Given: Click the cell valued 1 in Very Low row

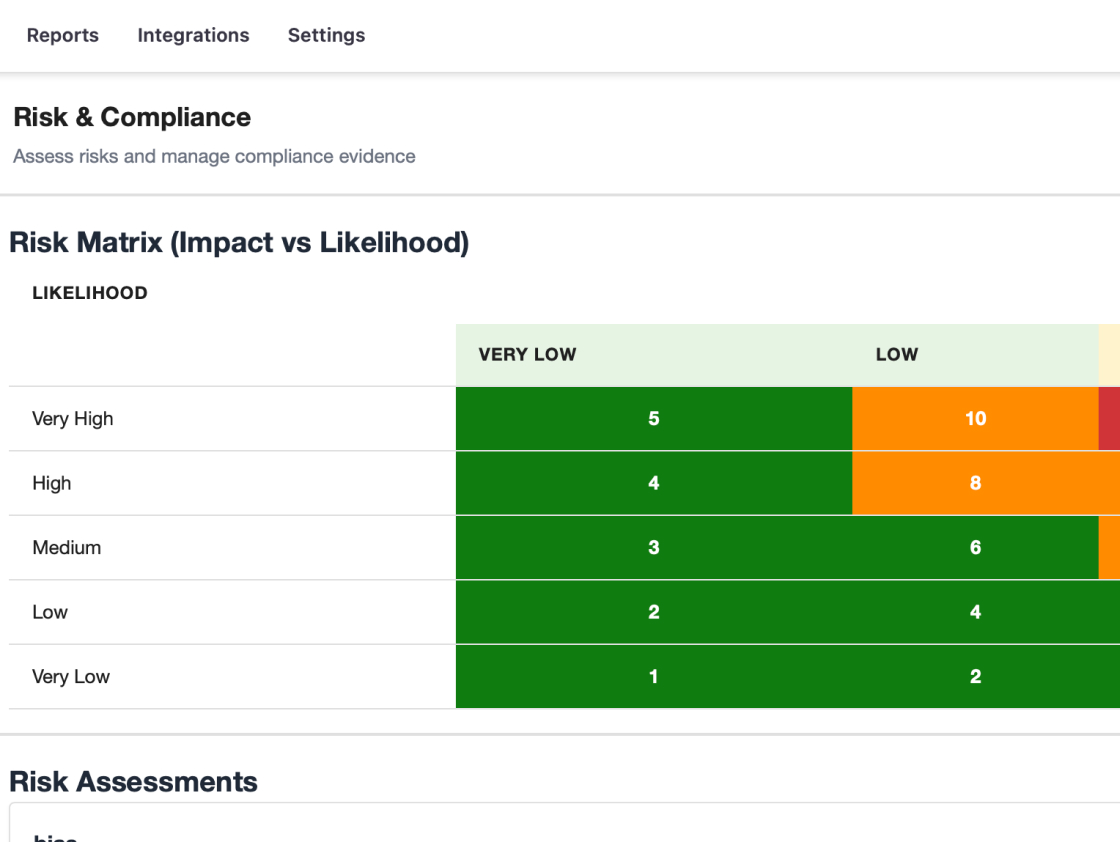Looking at the screenshot, I should tap(653, 676).
